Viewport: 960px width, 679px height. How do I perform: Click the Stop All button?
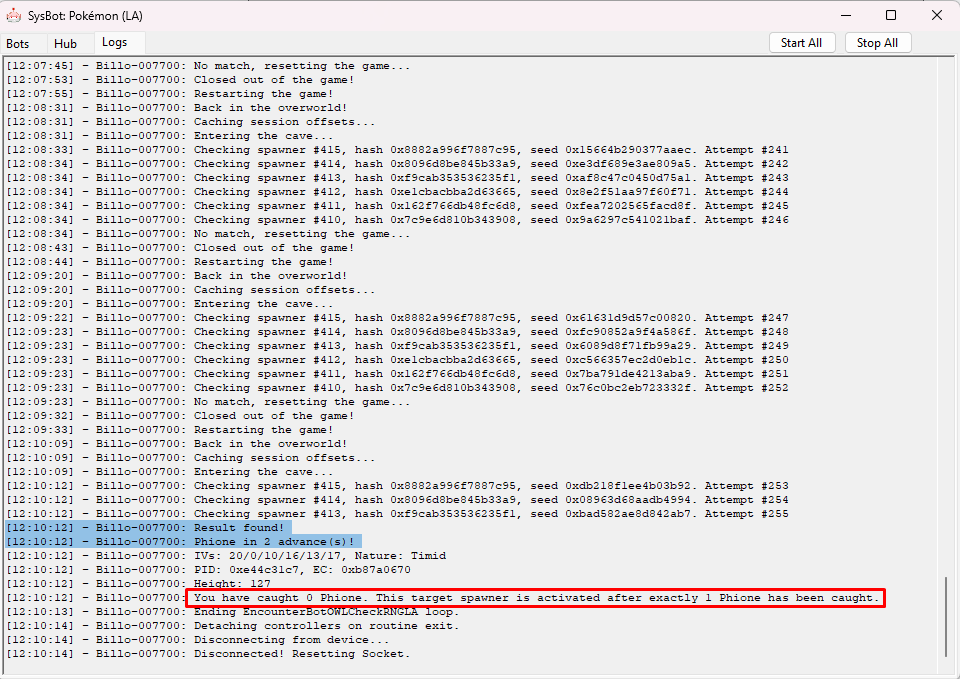[877, 43]
